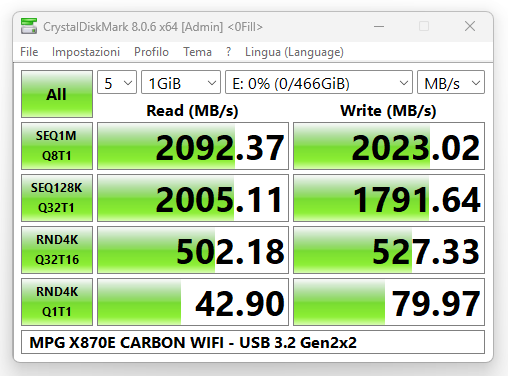The image size is (508, 376).
Task: Click the CrystalDiskMark app icon in title bar
Action: pyautogui.click(x=29, y=26)
